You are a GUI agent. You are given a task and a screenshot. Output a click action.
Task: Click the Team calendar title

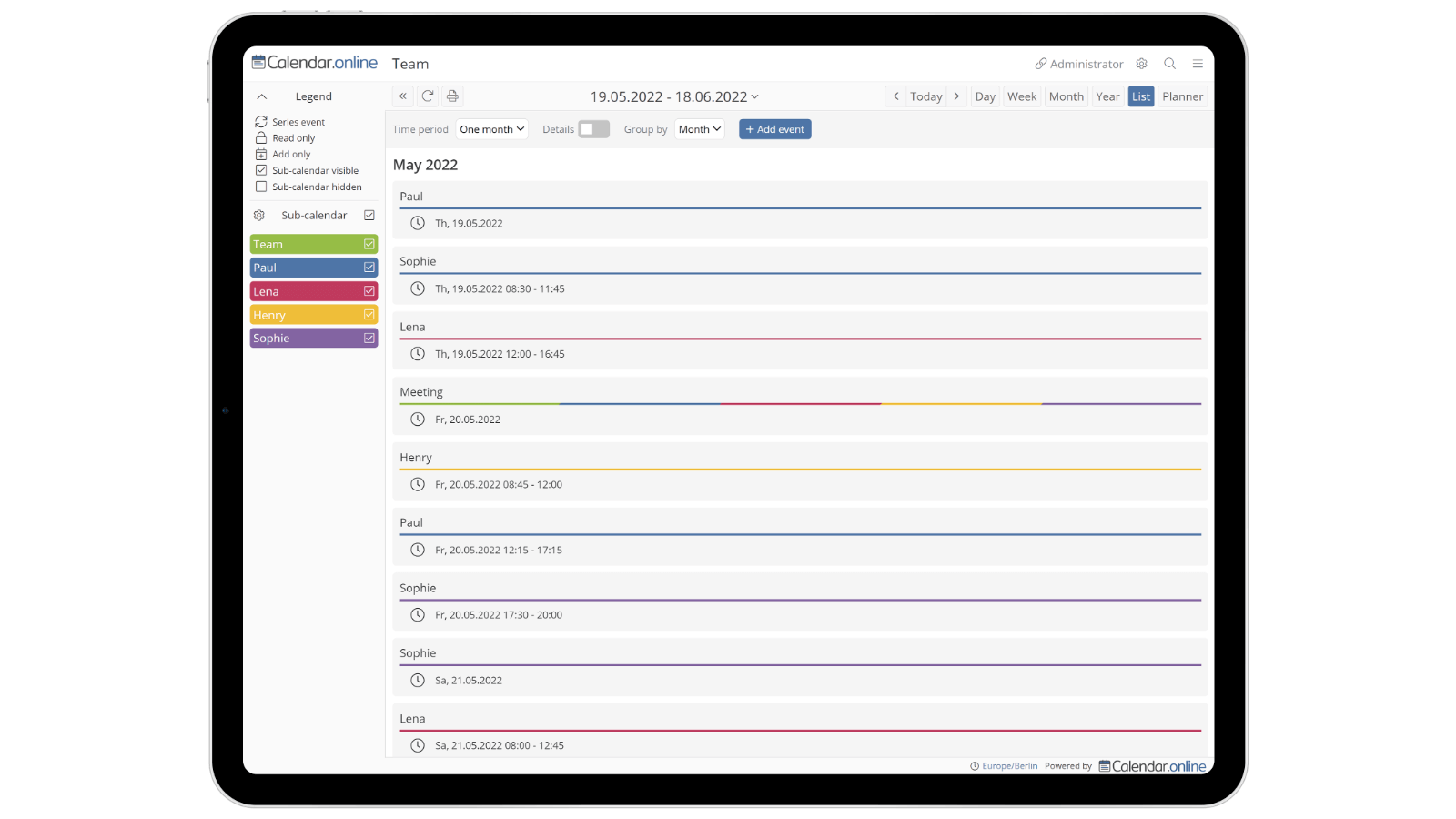(x=410, y=64)
